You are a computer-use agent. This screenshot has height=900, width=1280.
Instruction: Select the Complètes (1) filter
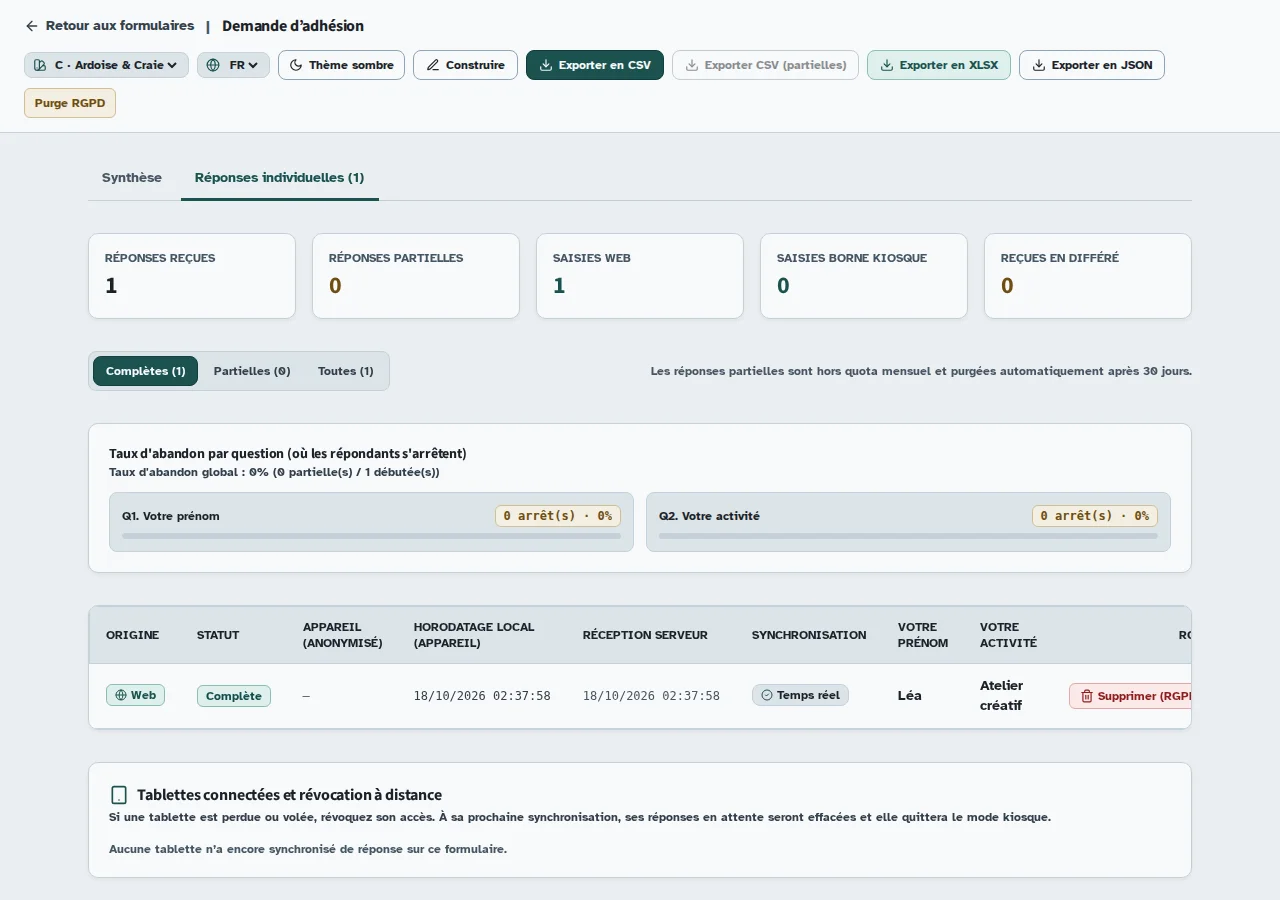pos(146,371)
